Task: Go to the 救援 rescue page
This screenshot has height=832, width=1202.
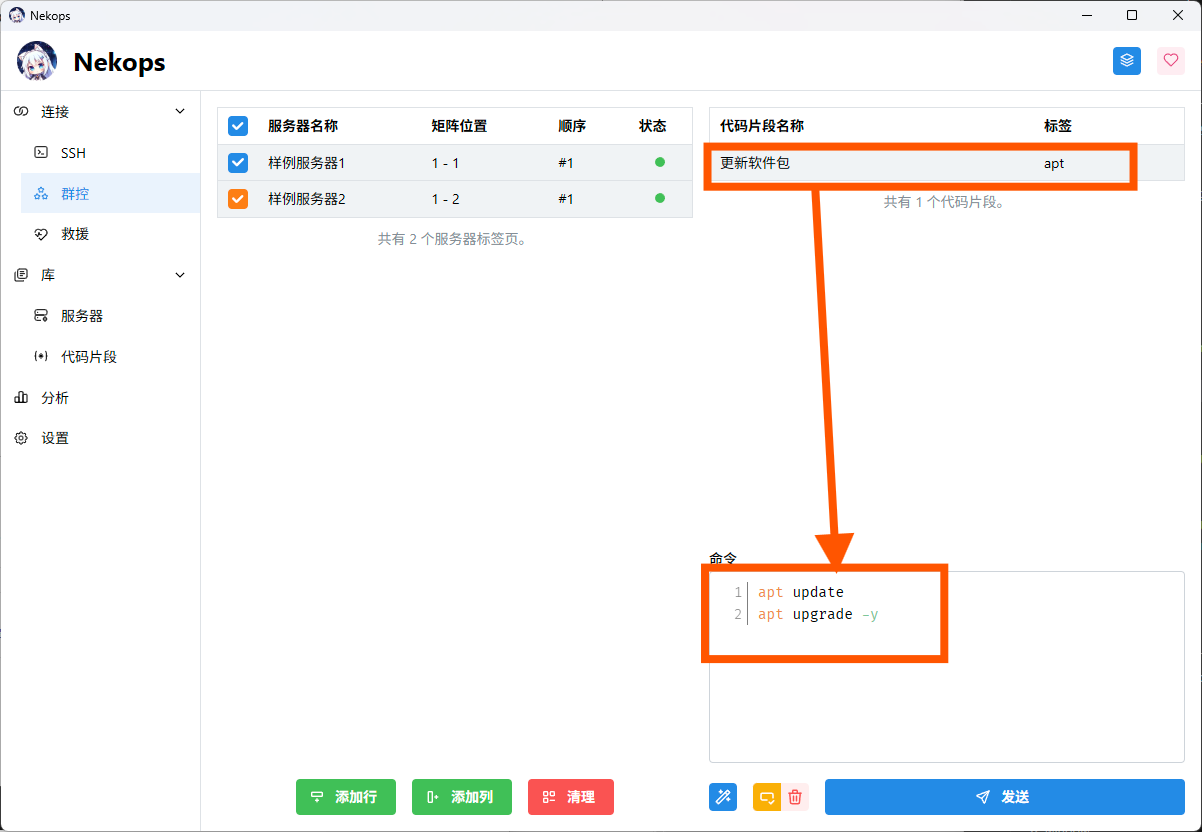Action: 75,234
